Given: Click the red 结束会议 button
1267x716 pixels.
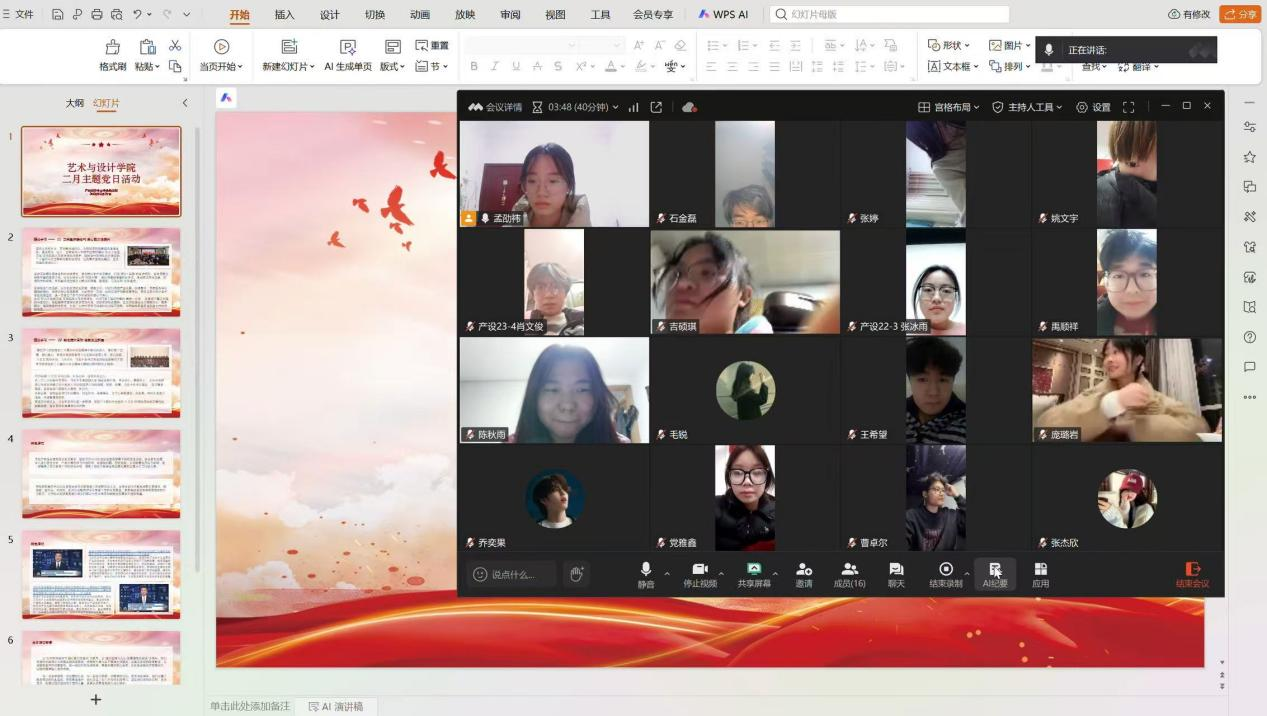Looking at the screenshot, I should tap(1192, 574).
